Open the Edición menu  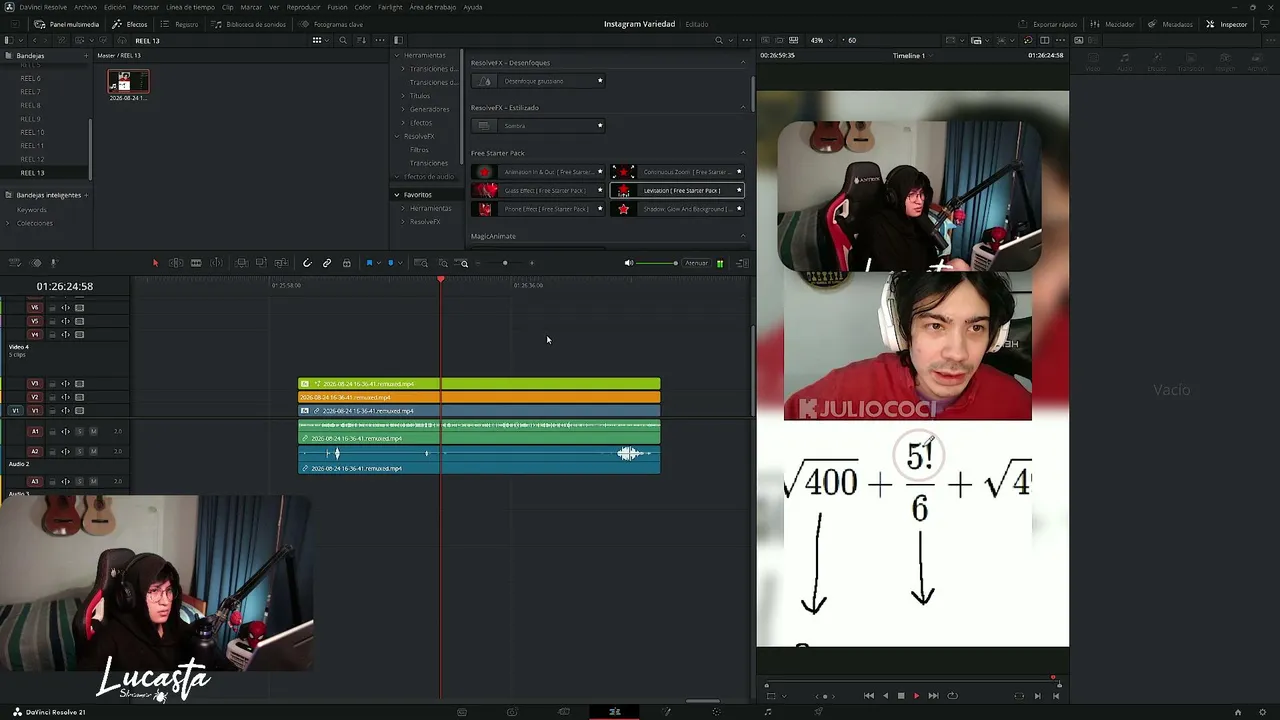115,7
